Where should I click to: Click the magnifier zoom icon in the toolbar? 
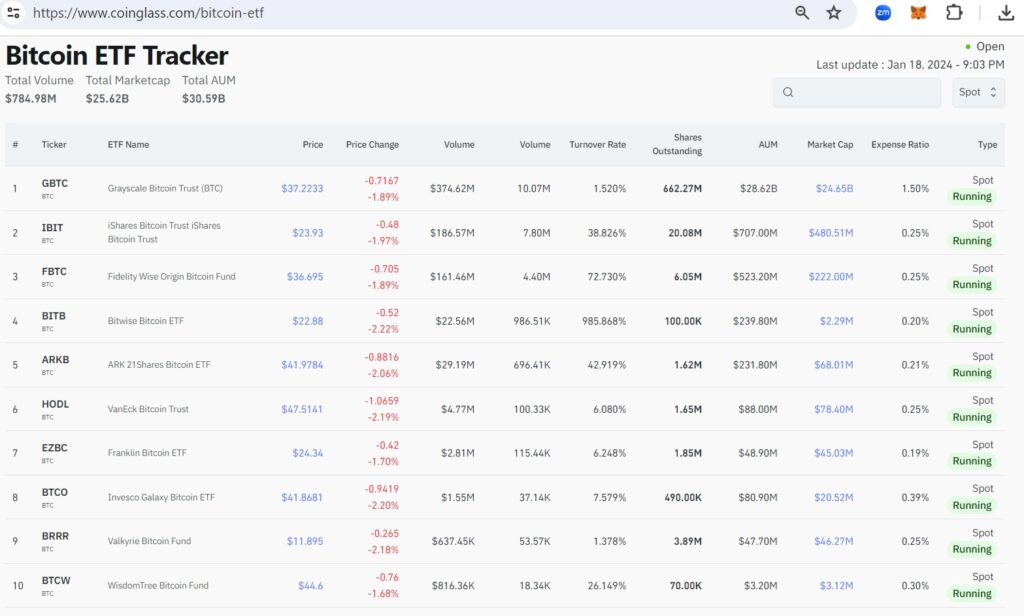tap(801, 12)
